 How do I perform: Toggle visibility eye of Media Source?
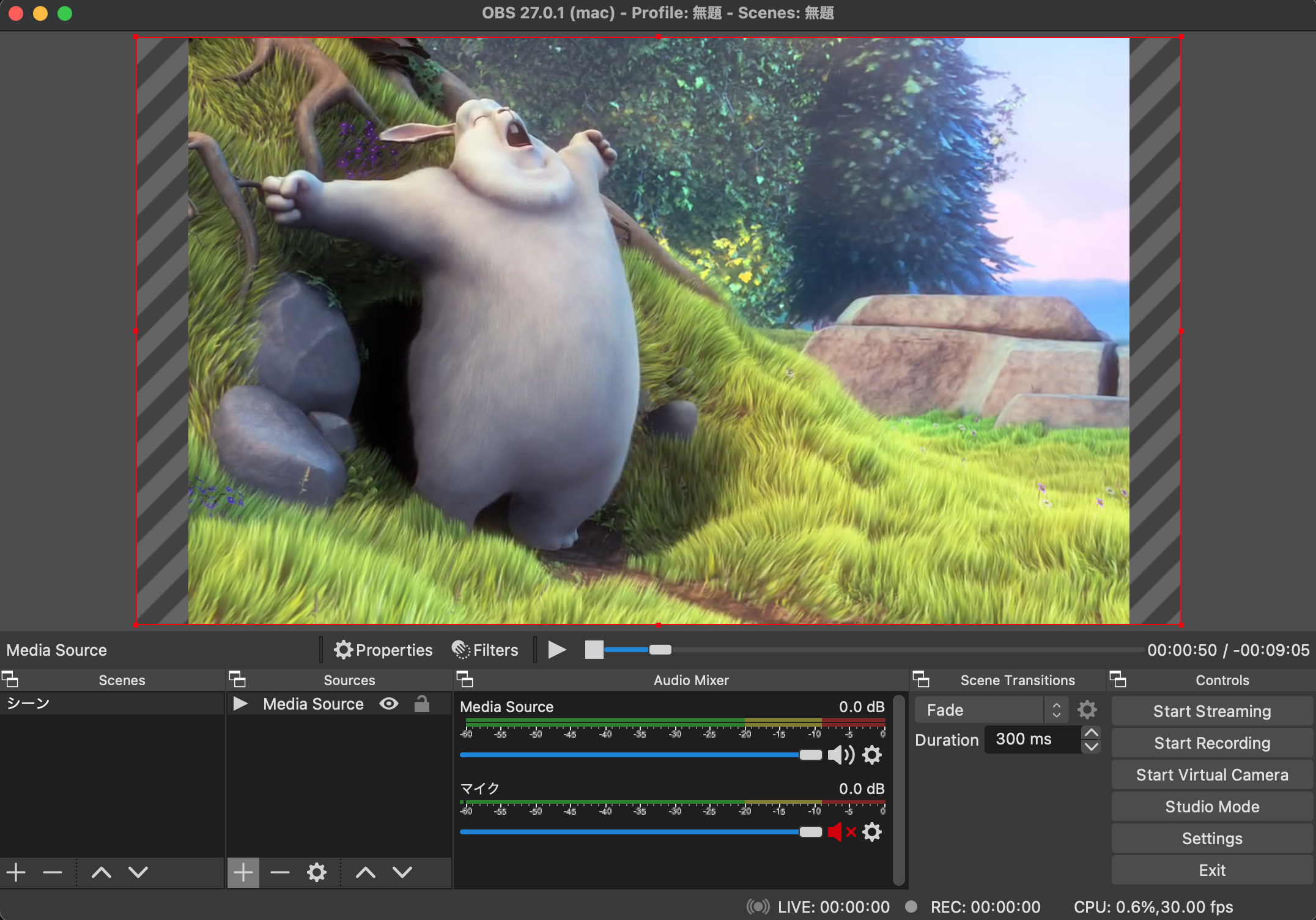click(389, 704)
